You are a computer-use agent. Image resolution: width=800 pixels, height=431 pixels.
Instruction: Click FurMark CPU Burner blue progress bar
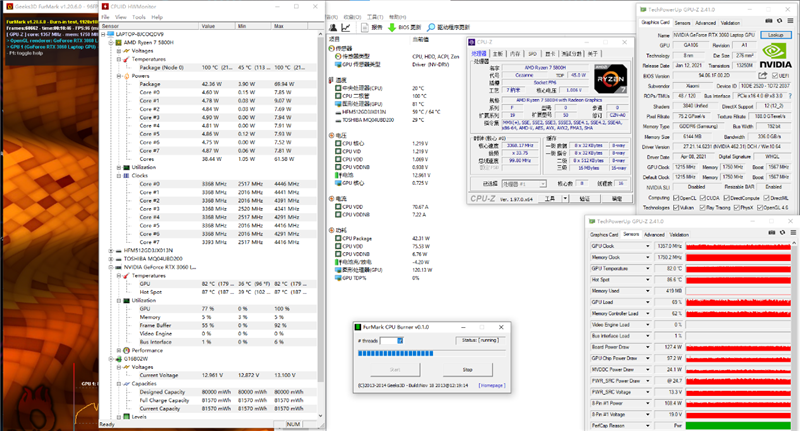[395, 353]
